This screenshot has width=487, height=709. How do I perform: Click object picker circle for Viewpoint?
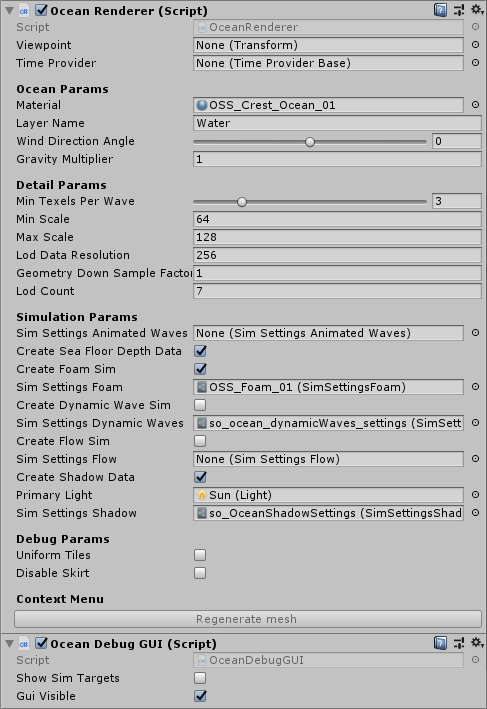click(475, 45)
